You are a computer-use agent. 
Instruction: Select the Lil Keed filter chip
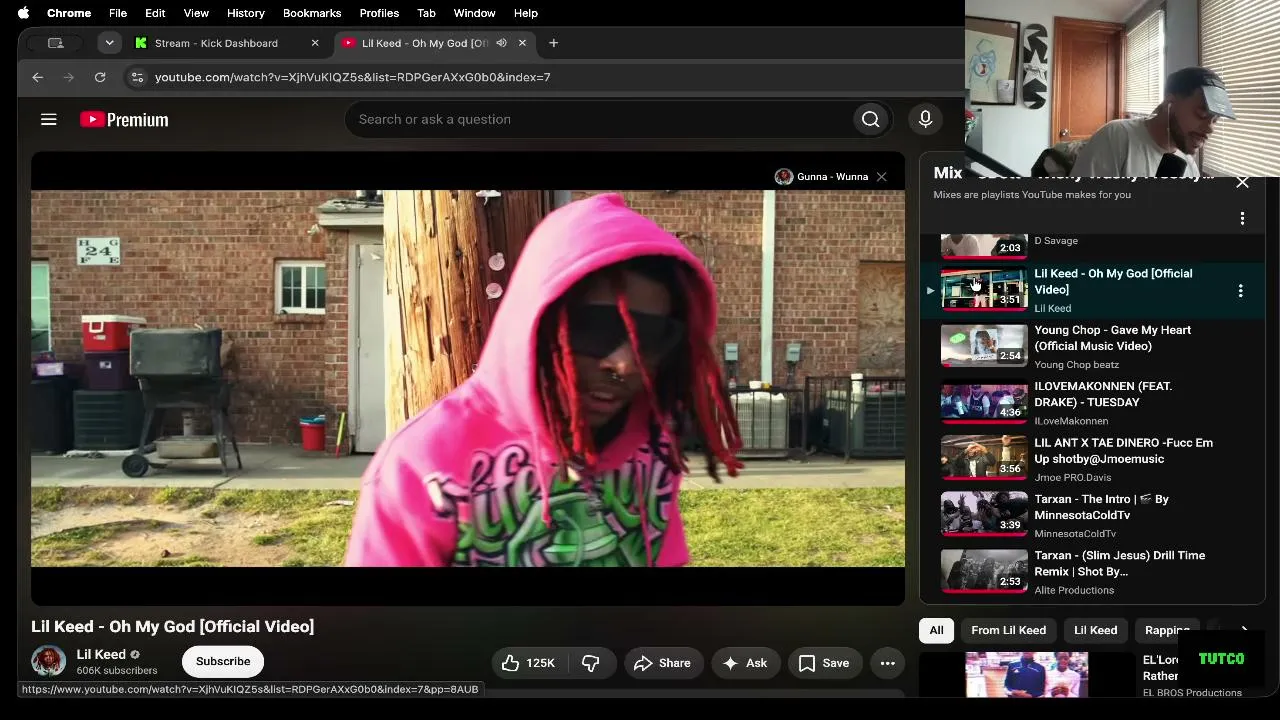1095,630
